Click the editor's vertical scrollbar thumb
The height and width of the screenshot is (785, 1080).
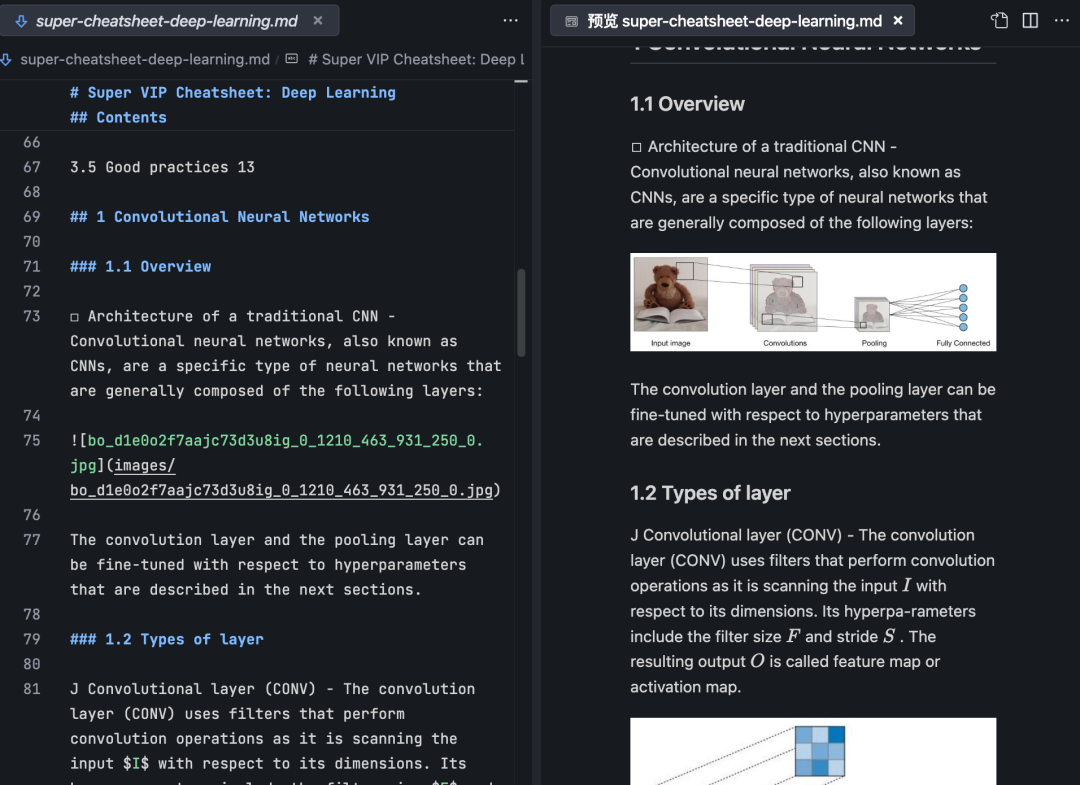click(523, 310)
